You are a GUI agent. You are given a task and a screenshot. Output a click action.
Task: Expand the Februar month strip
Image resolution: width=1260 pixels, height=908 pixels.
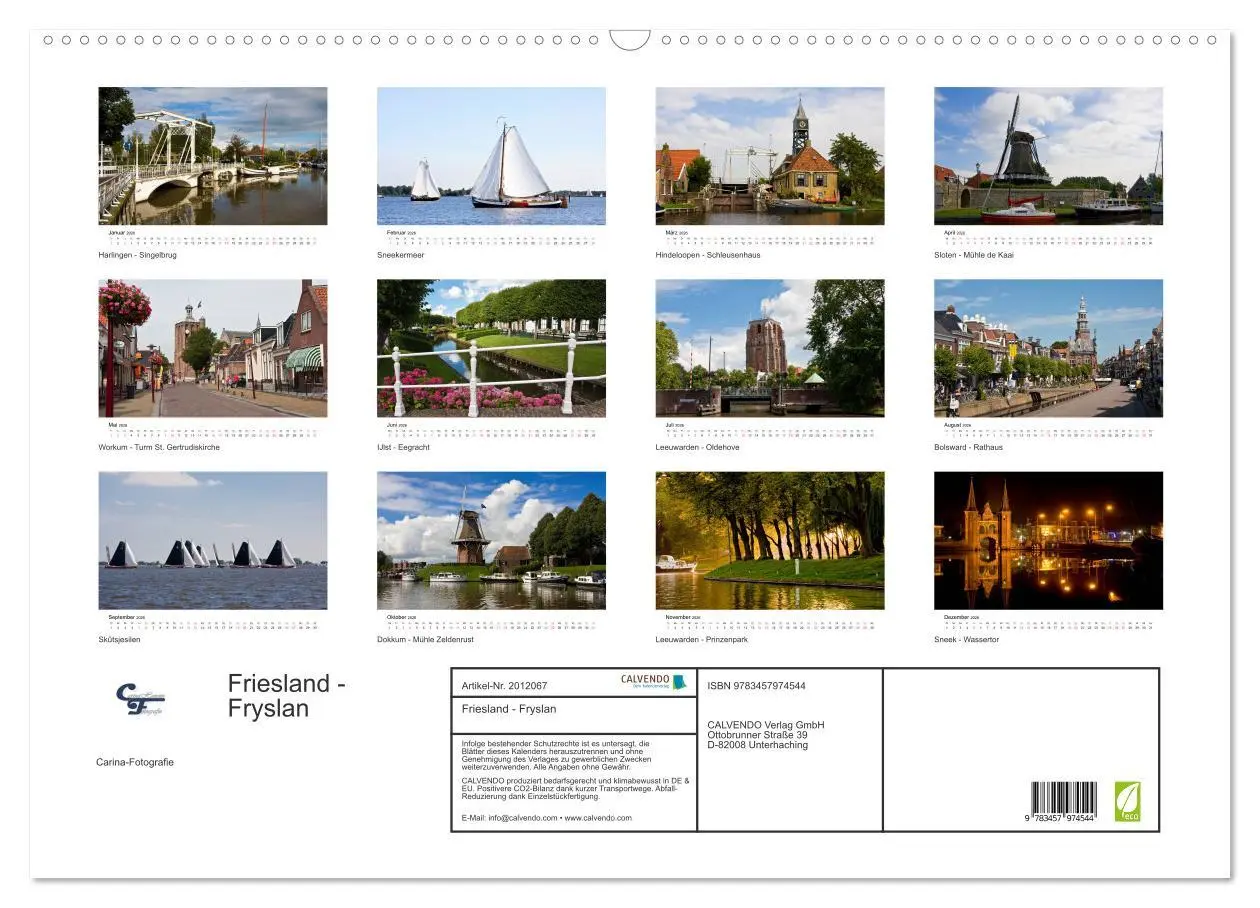(492, 238)
